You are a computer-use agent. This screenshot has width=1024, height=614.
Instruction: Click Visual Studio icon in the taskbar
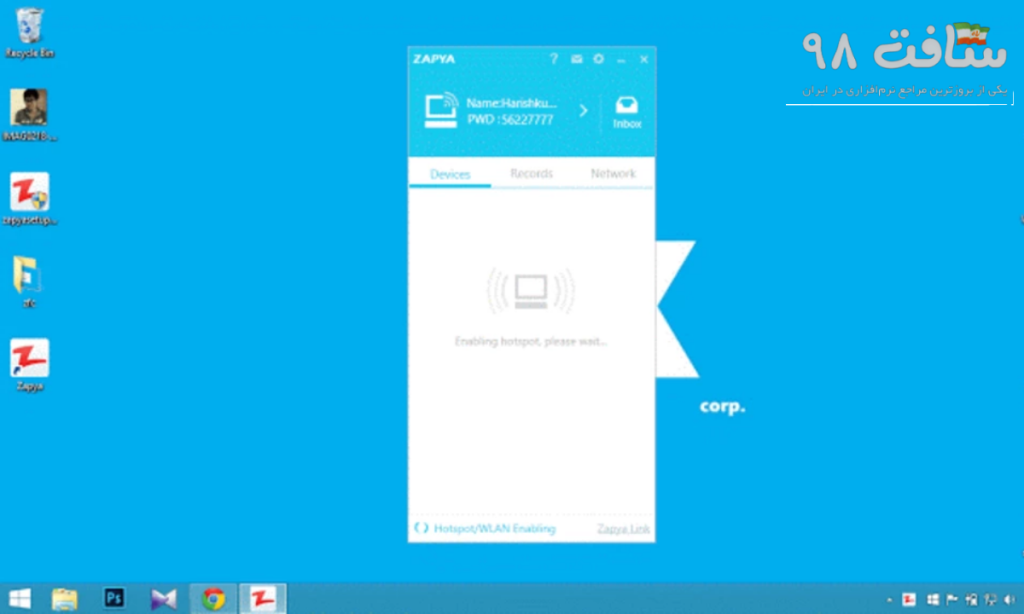click(163, 598)
